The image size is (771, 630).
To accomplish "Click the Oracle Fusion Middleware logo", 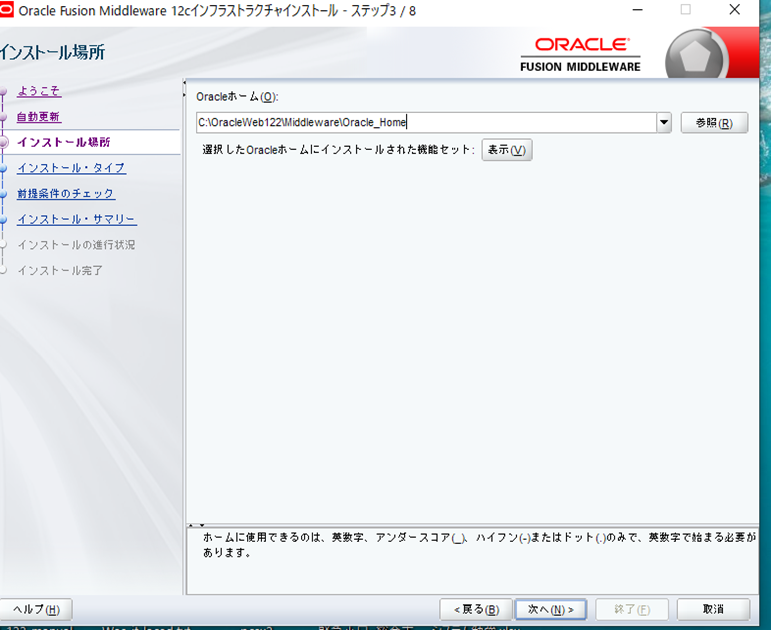I will point(580,55).
